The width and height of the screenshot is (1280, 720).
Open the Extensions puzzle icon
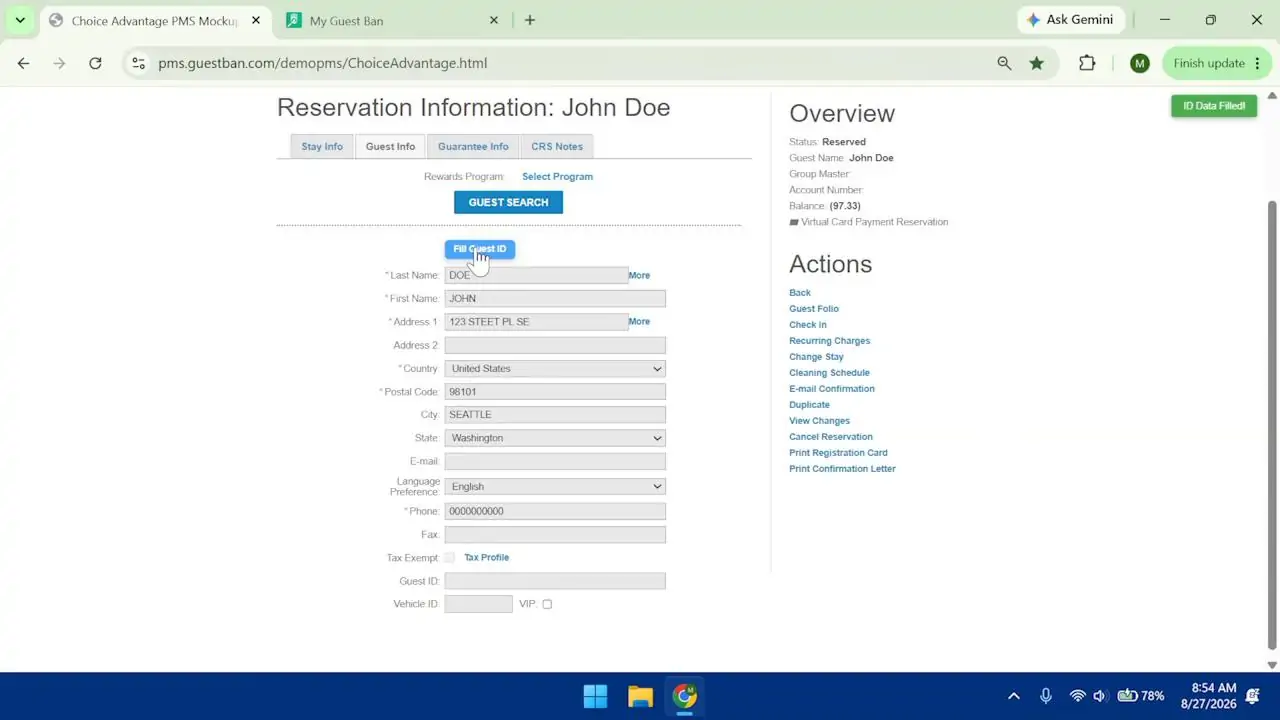pos(1087,63)
